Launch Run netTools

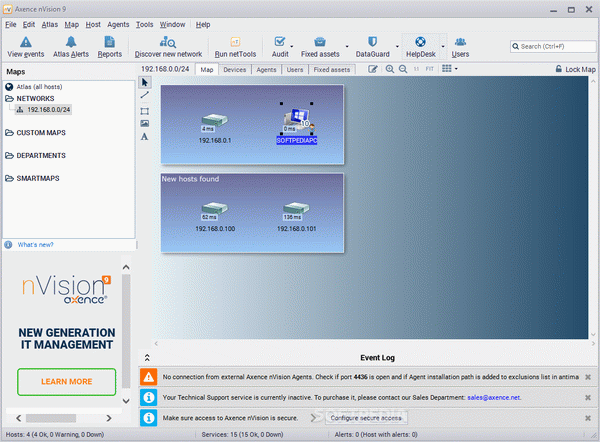[x=235, y=47]
